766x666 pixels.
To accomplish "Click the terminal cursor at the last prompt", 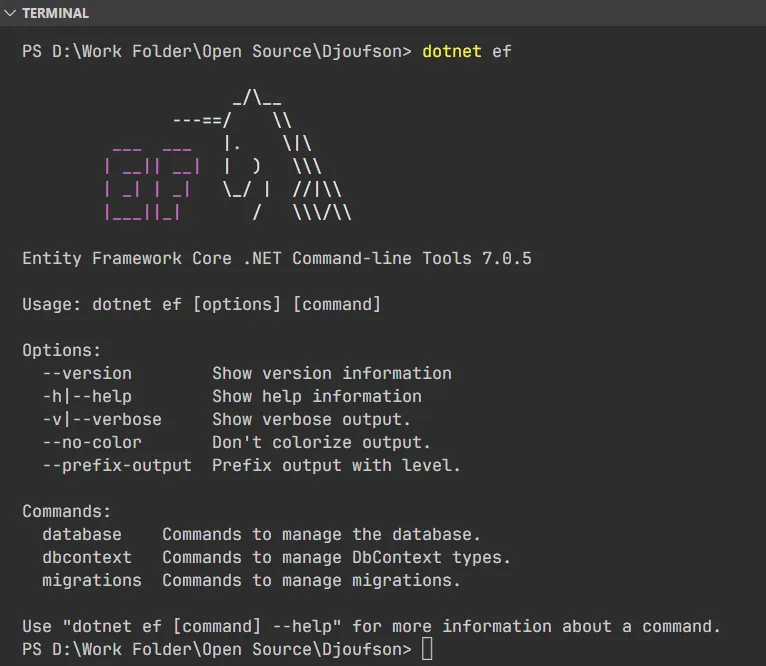I will coord(427,649).
